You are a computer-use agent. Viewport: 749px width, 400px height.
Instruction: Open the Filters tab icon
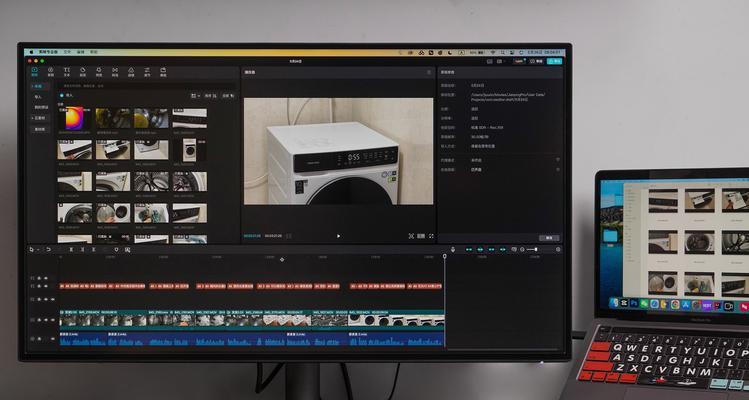tap(131, 72)
